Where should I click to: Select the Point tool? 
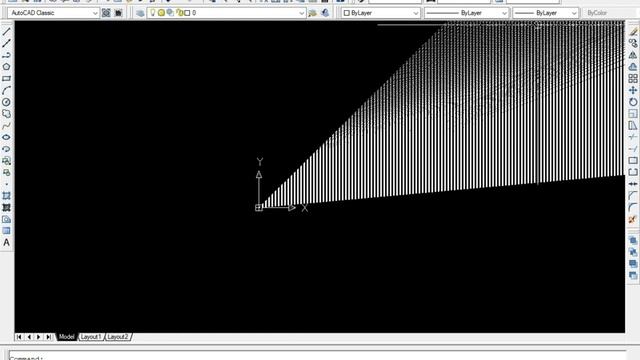click(x=7, y=184)
